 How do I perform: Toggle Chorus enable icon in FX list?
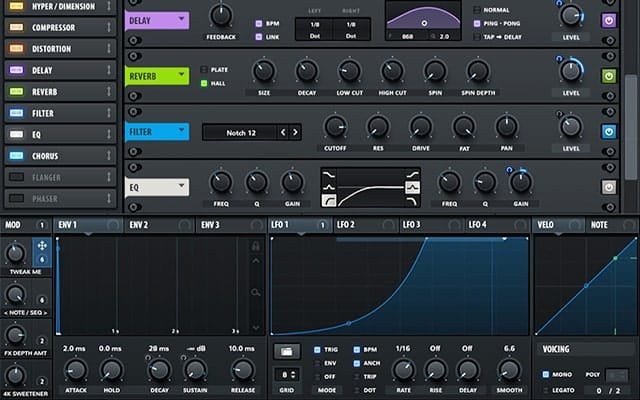16,156
